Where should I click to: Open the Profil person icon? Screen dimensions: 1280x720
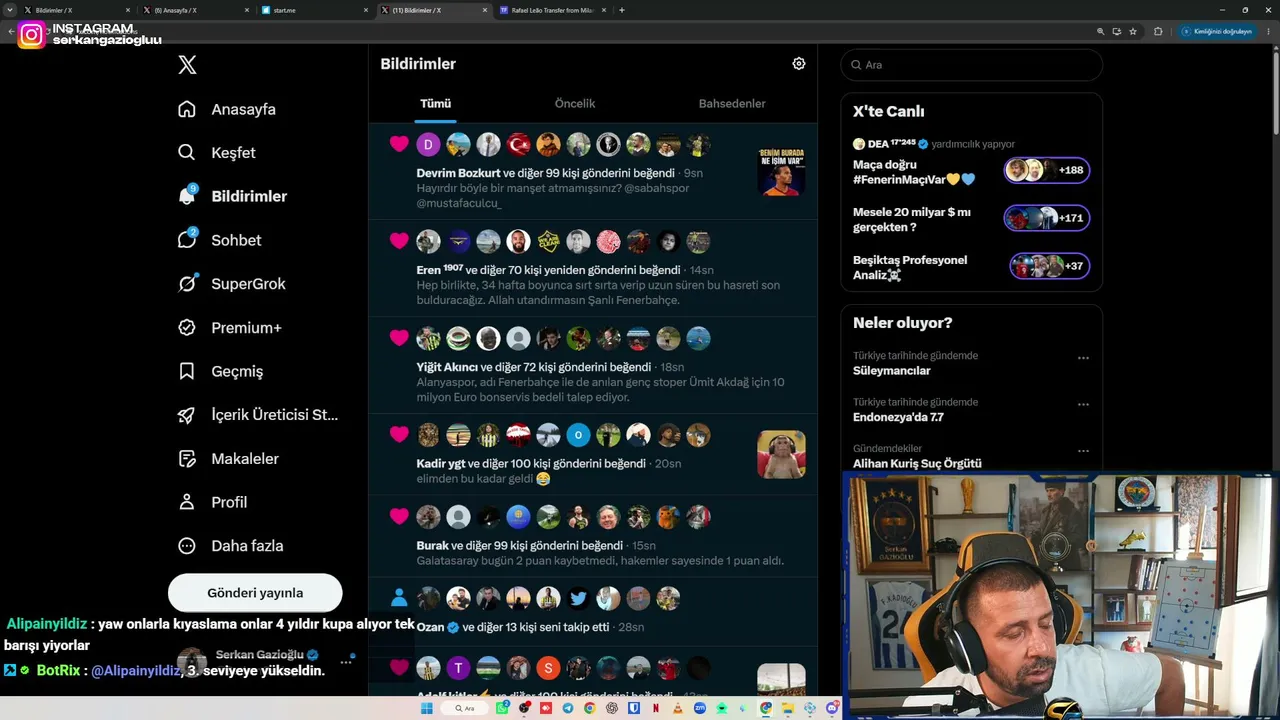click(x=187, y=502)
